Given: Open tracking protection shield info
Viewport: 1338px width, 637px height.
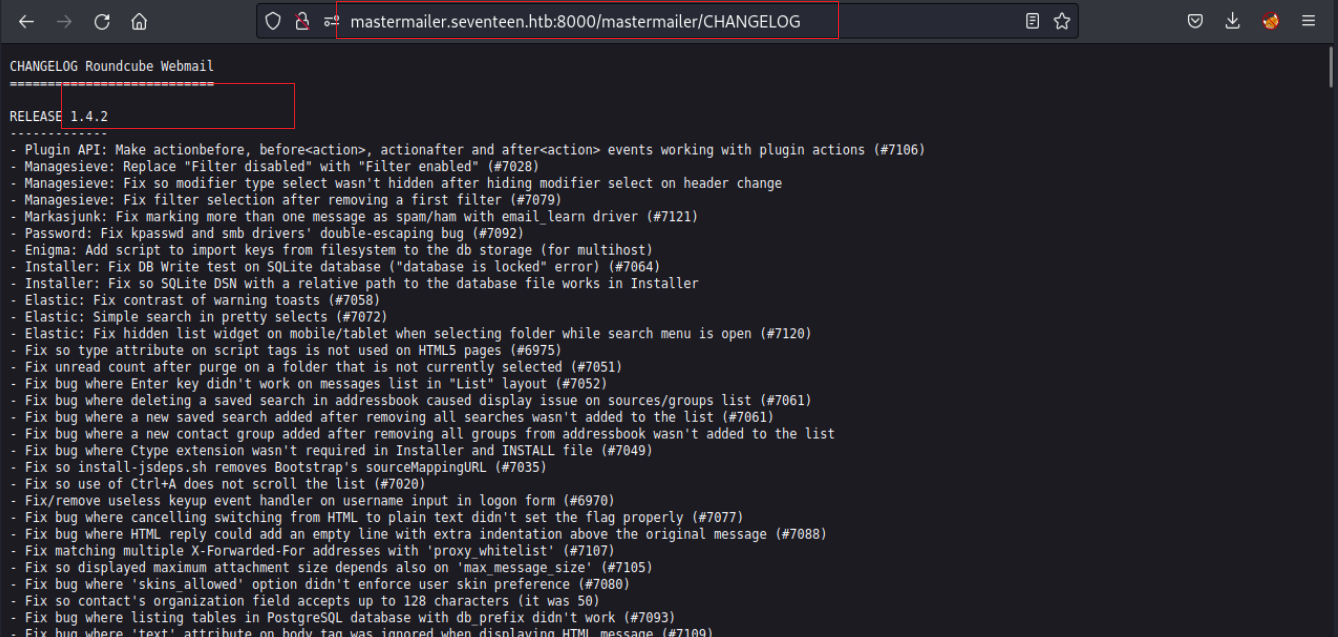Looking at the screenshot, I should pyautogui.click(x=273, y=21).
